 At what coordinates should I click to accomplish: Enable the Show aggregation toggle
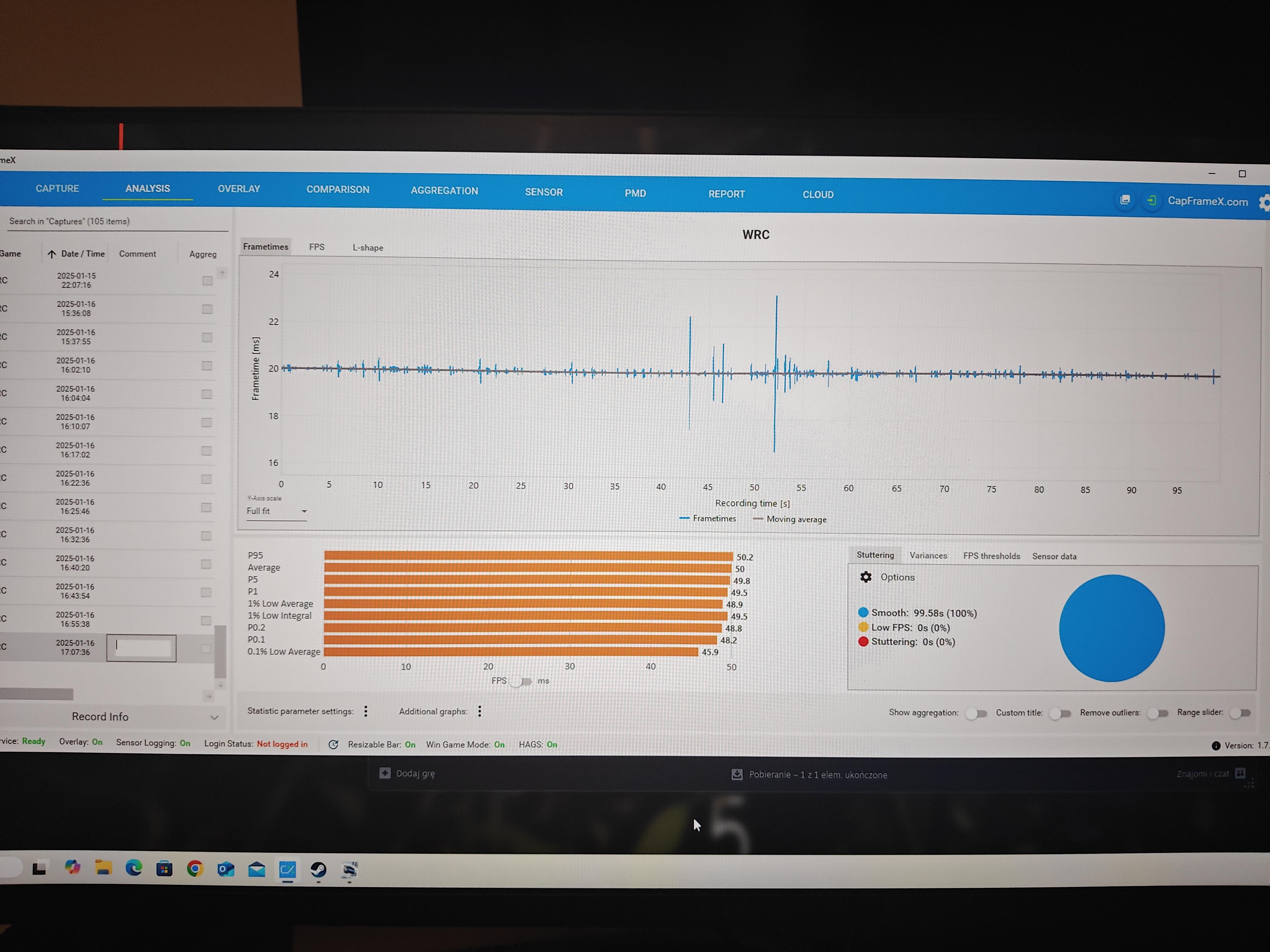pos(976,713)
